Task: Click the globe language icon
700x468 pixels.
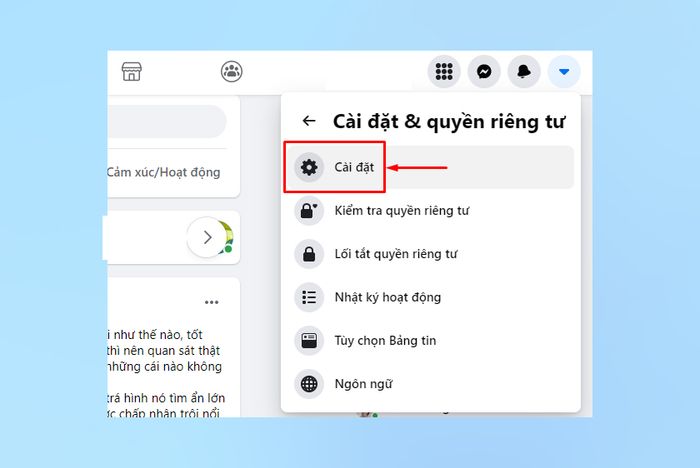Action: point(309,384)
